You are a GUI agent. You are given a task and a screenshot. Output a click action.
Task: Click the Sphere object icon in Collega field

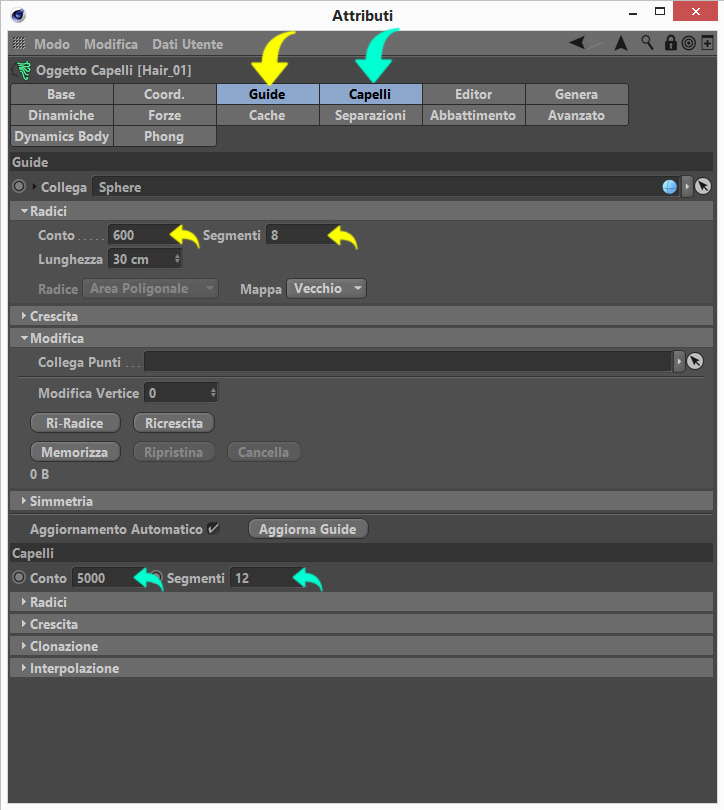(669, 186)
